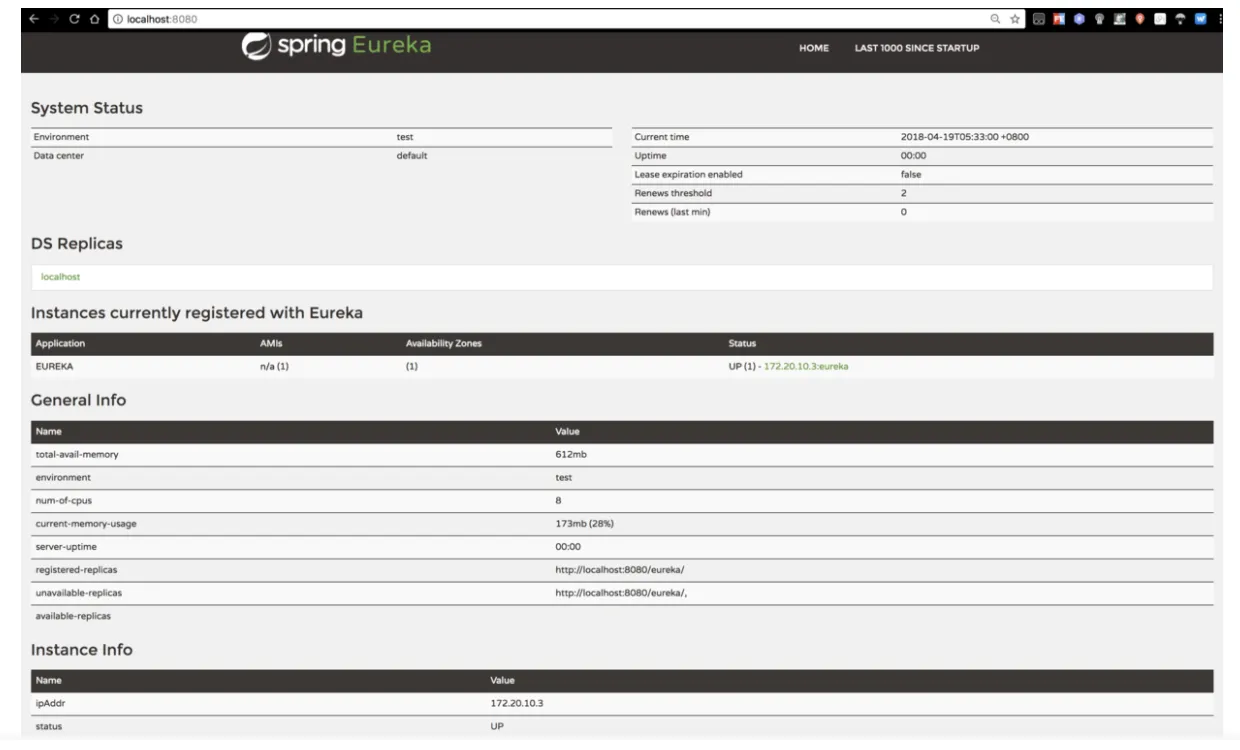Open the localhost link under DS Replicas
Image resolution: width=1240 pixels, height=750 pixels.
[x=60, y=277]
